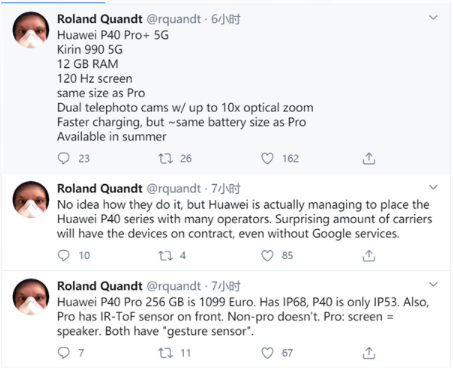Like the tweet with 67 likes
This screenshot has width=453, height=368.
pos(267,353)
